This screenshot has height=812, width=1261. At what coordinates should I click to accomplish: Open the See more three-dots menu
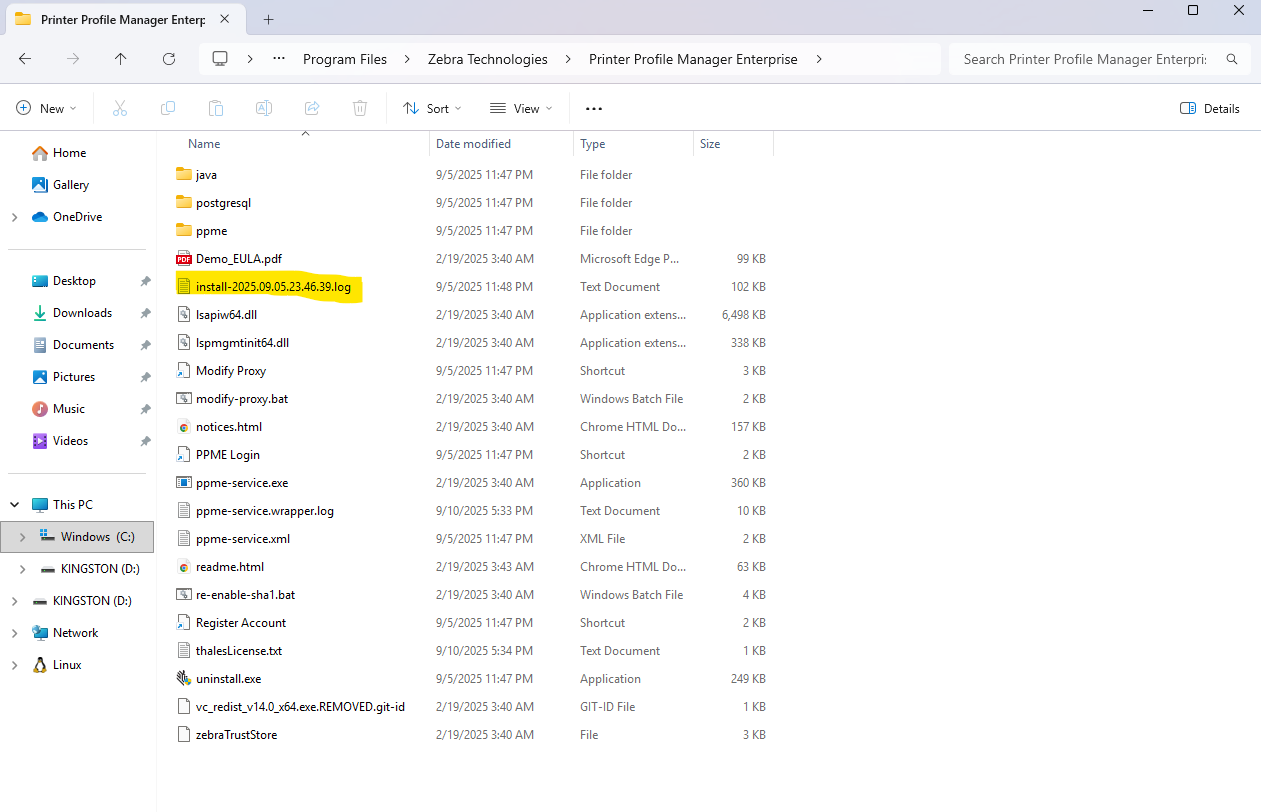[x=594, y=108]
